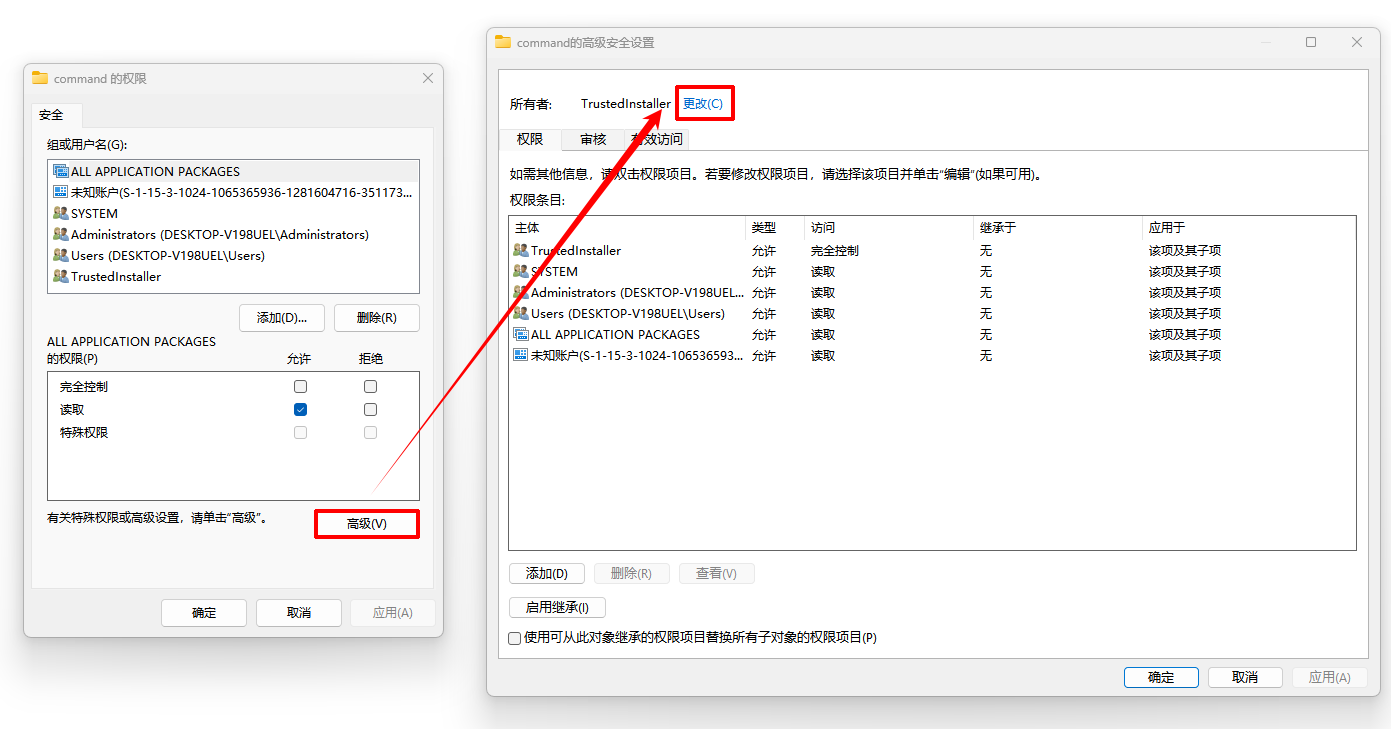Viewport: 1391px width, 729px height.
Task: Click the 添加(D)... button in the permissions dialog
Action: pyautogui.click(x=282, y=318)
